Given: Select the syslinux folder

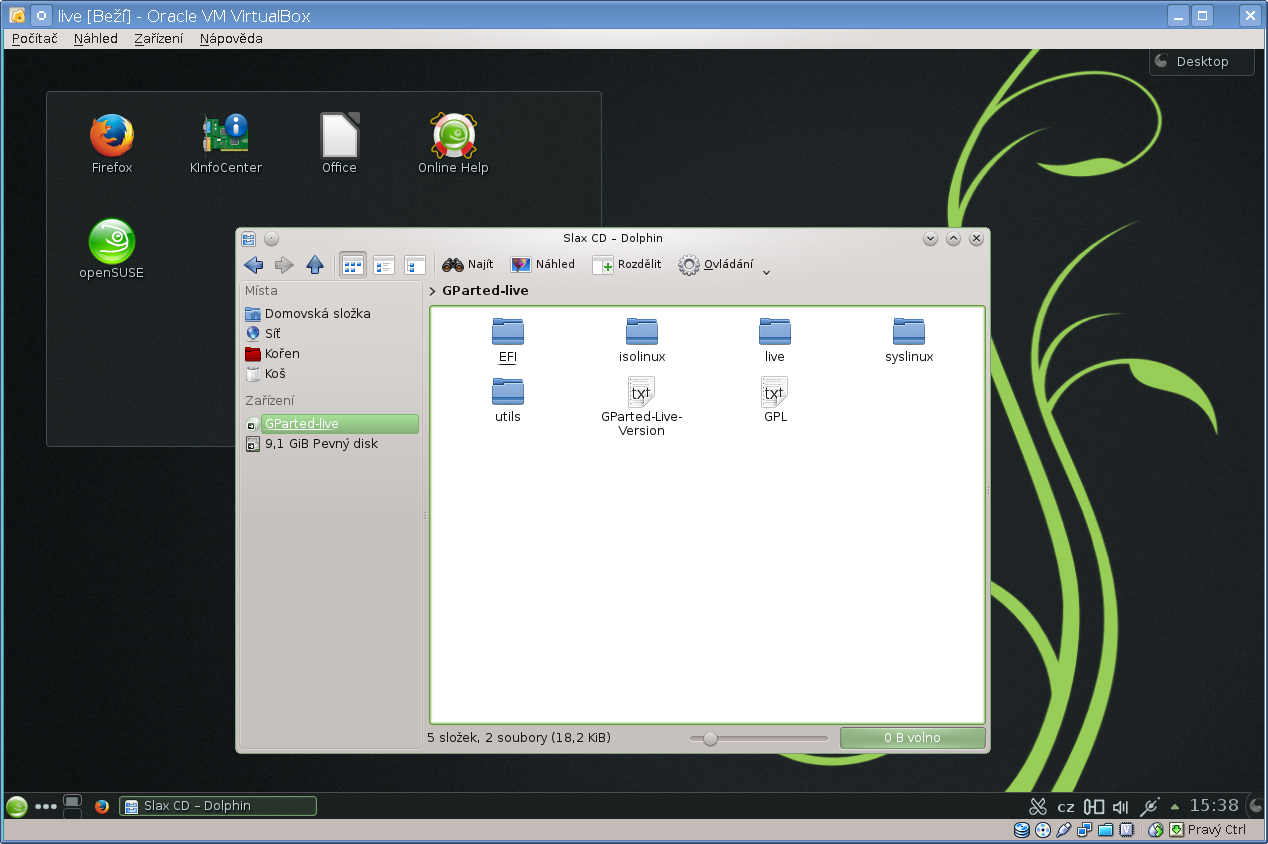Looking at the screenshot, I should (909, 341).
